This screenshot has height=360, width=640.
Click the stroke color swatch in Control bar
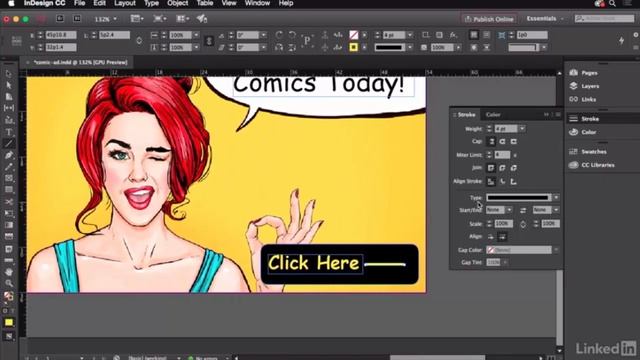click(353, 47)
